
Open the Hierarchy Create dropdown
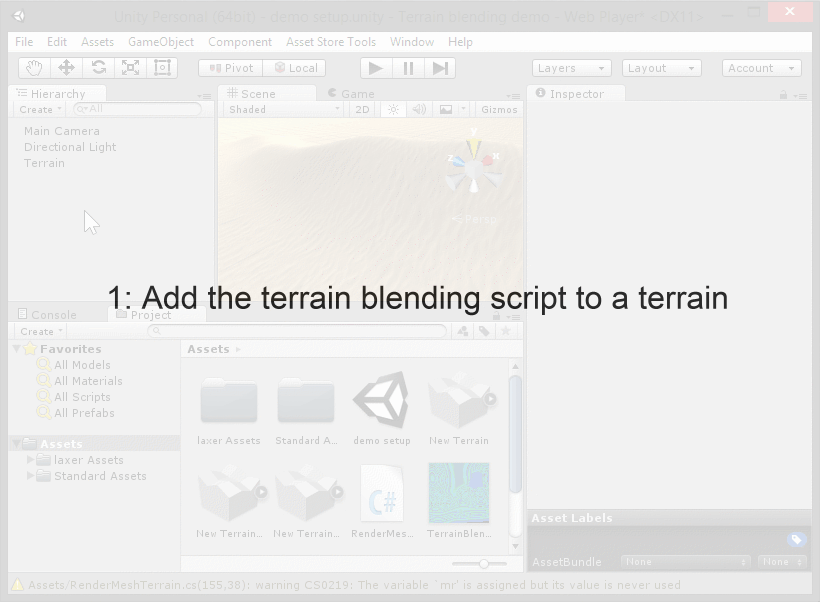pos(40,109)
